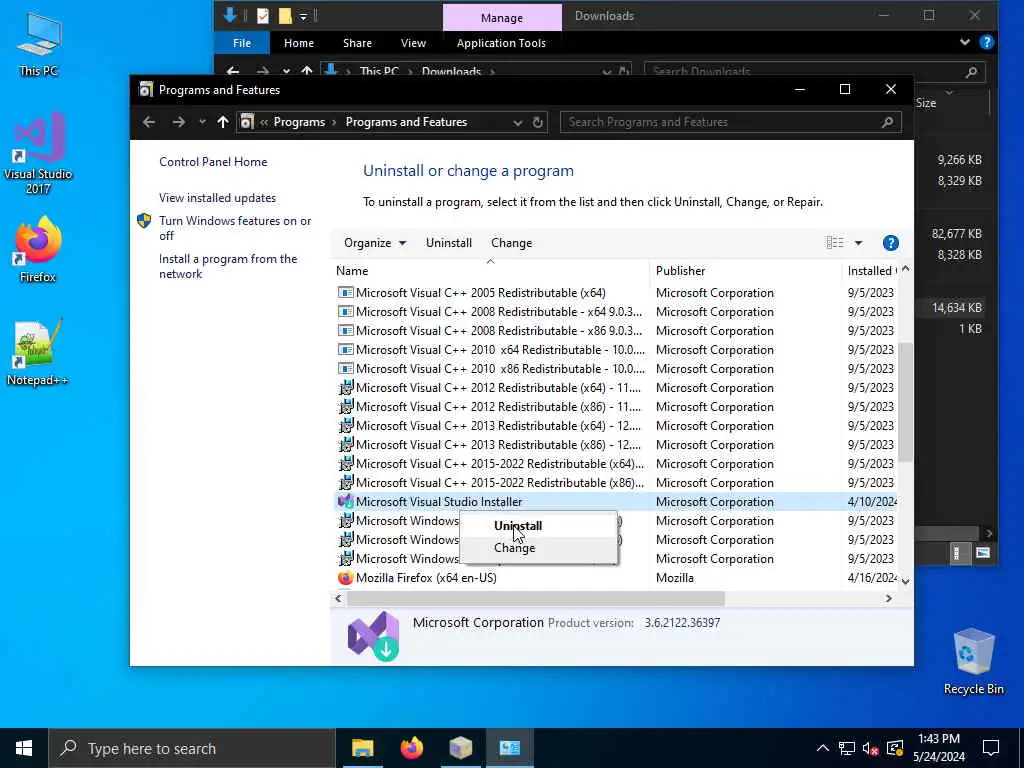Open Visual Studio 2017 desktop shortcut

(38, 153)
